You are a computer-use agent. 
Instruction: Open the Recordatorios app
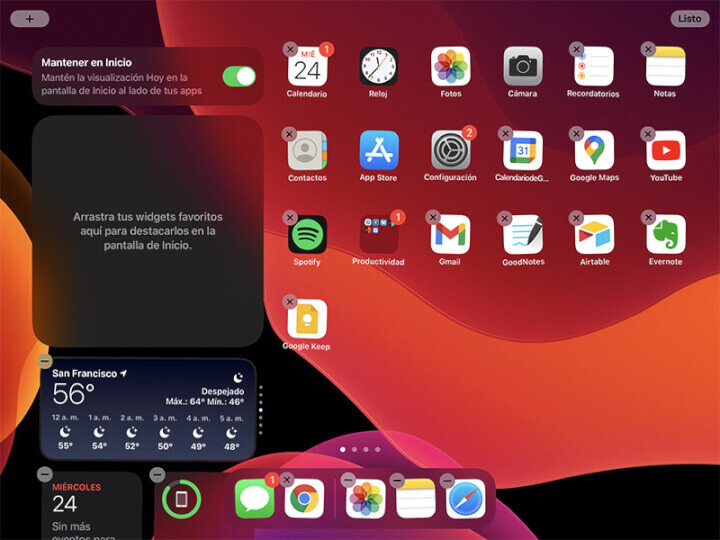(x=594, y=67)
